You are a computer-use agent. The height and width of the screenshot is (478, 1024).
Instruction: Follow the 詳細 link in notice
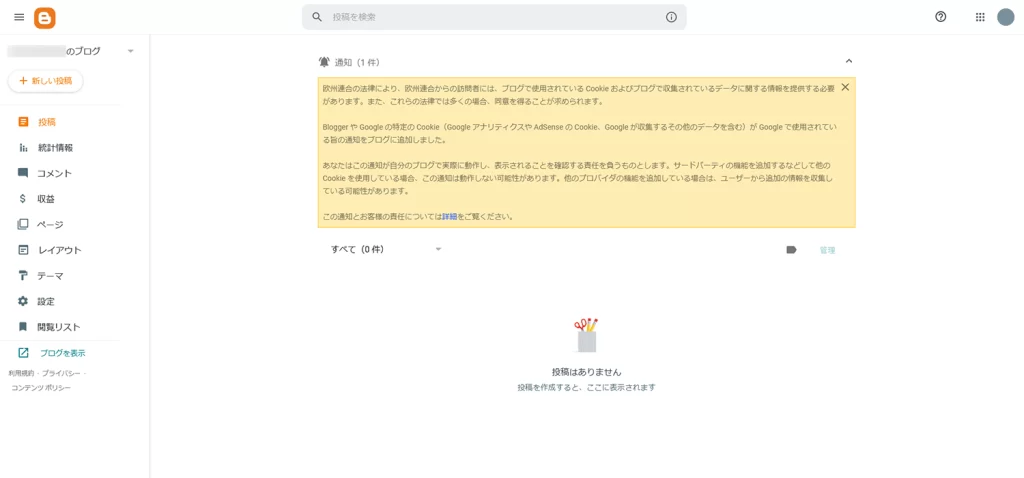point(449,216)
